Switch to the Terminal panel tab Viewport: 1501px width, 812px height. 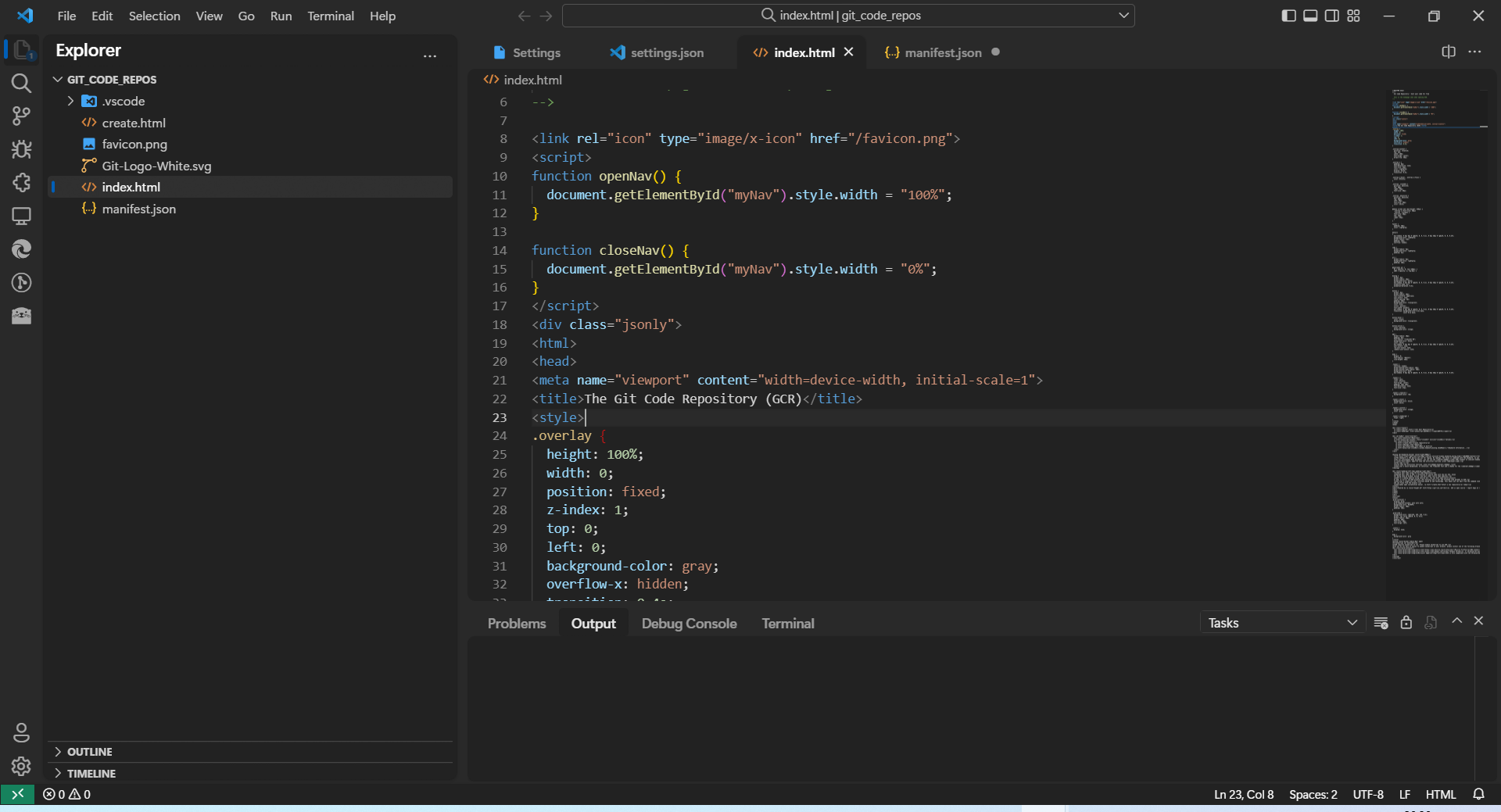pos(788,624)
